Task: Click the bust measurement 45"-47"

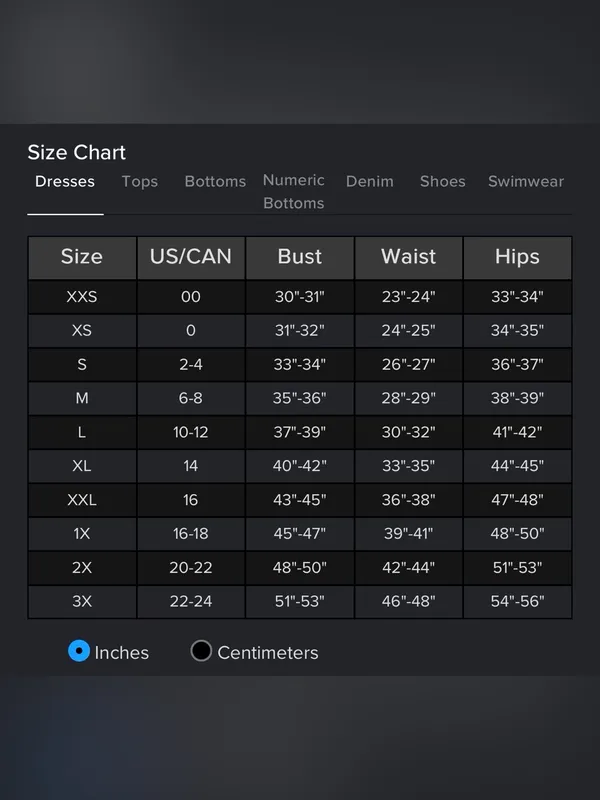Action: tap(300, 534)
